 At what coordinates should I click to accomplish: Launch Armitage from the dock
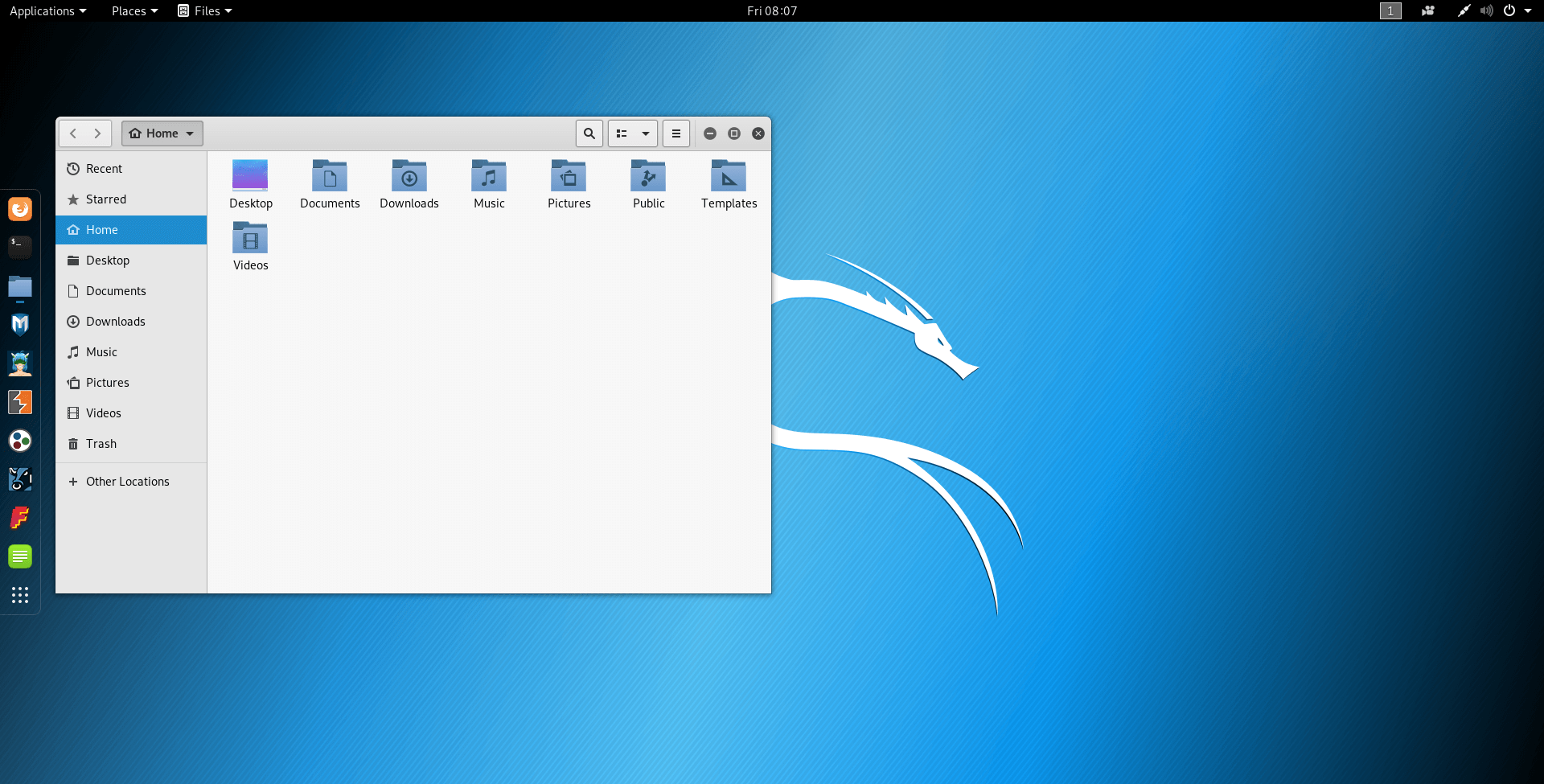click(20, 363)
